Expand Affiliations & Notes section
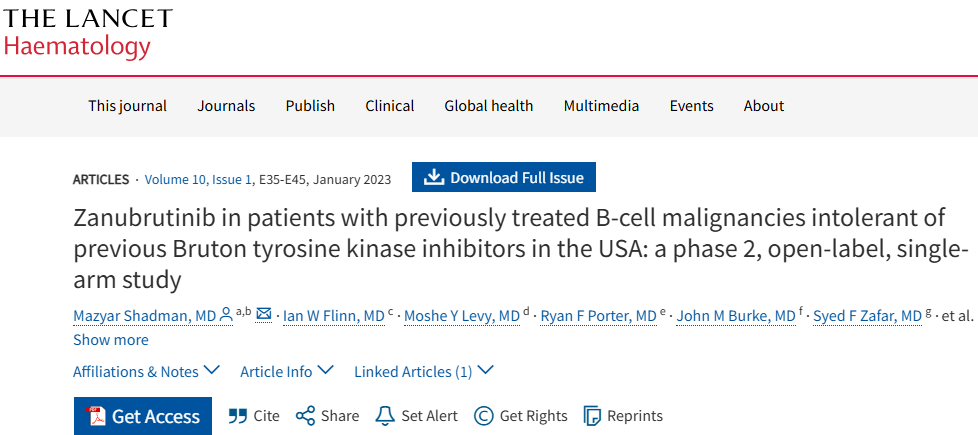 pos(146,371)
